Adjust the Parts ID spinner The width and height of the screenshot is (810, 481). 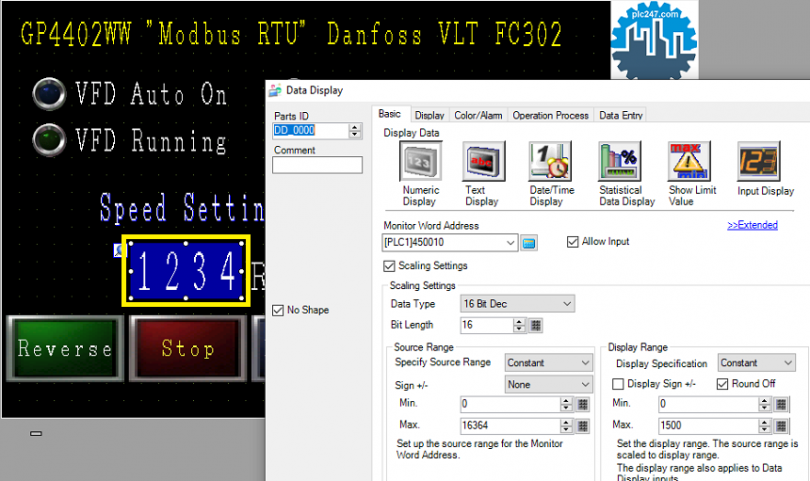pyautogui.click(x=354, y=130)
